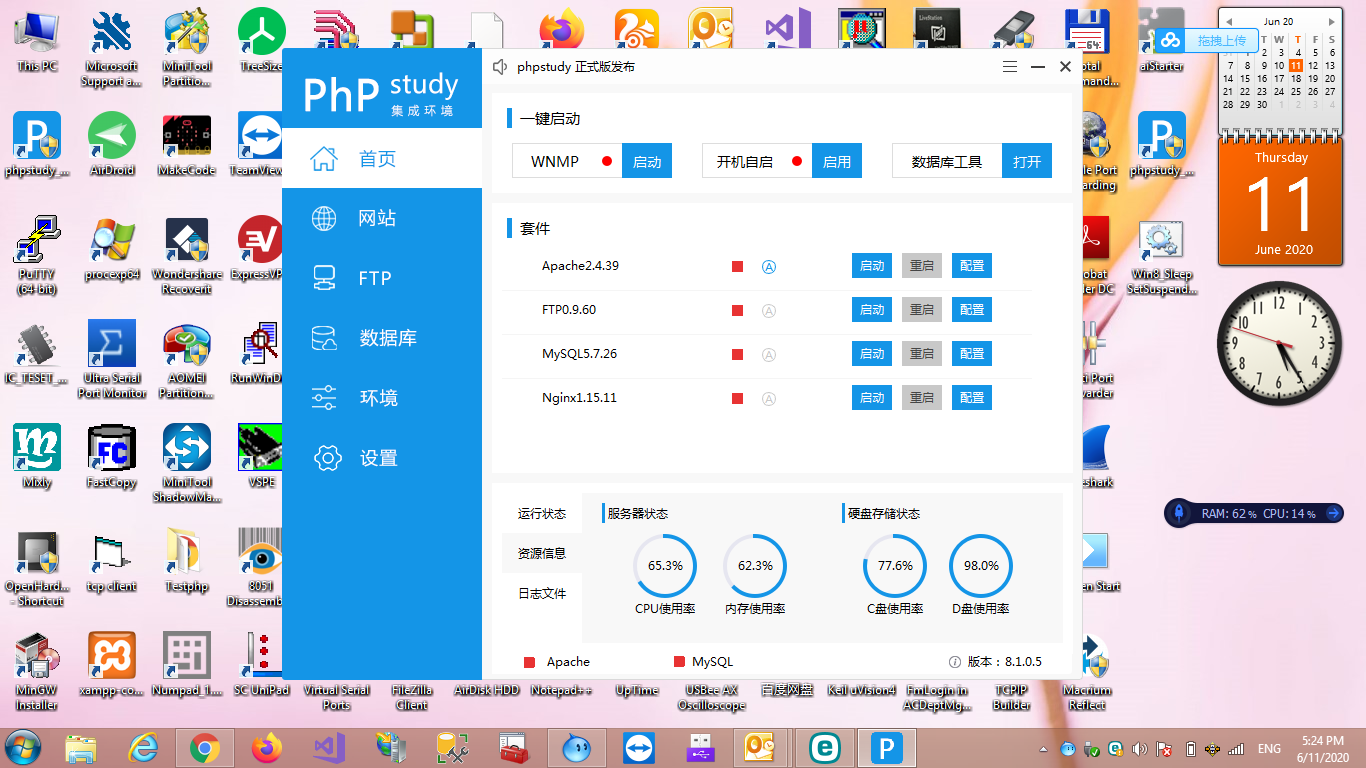This screenshot has width=1366, height=768.
Task: Click the 版本：8.1.0.5 version text
Action: point(1005,662)
